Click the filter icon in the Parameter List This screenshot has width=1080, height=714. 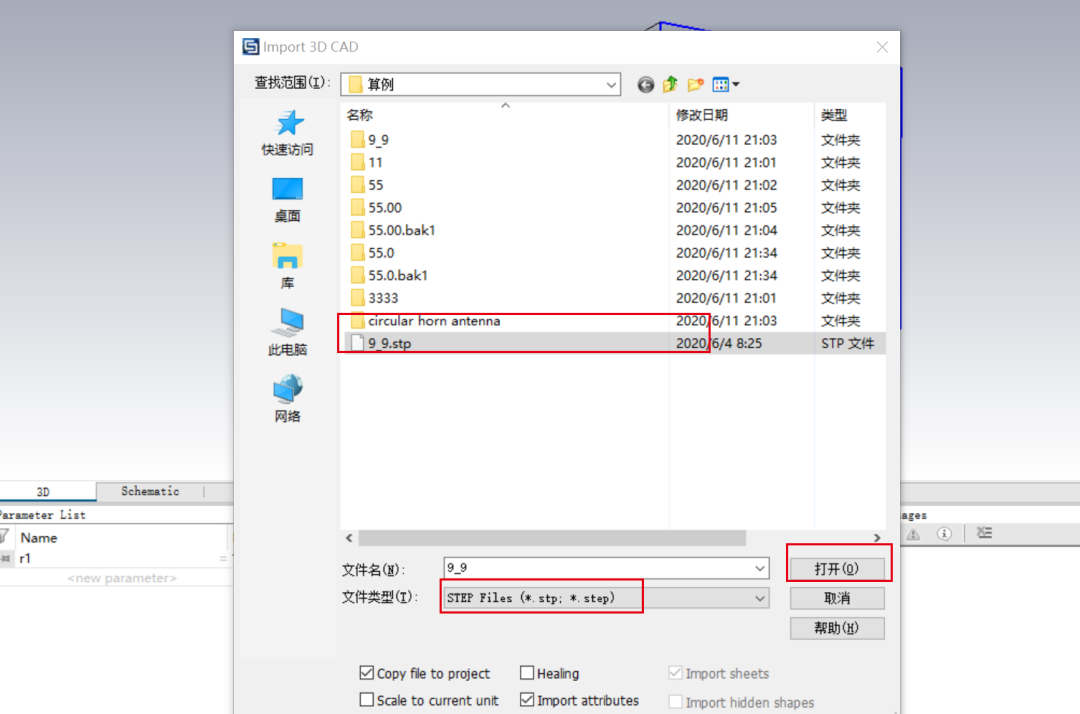coord(4,536)
